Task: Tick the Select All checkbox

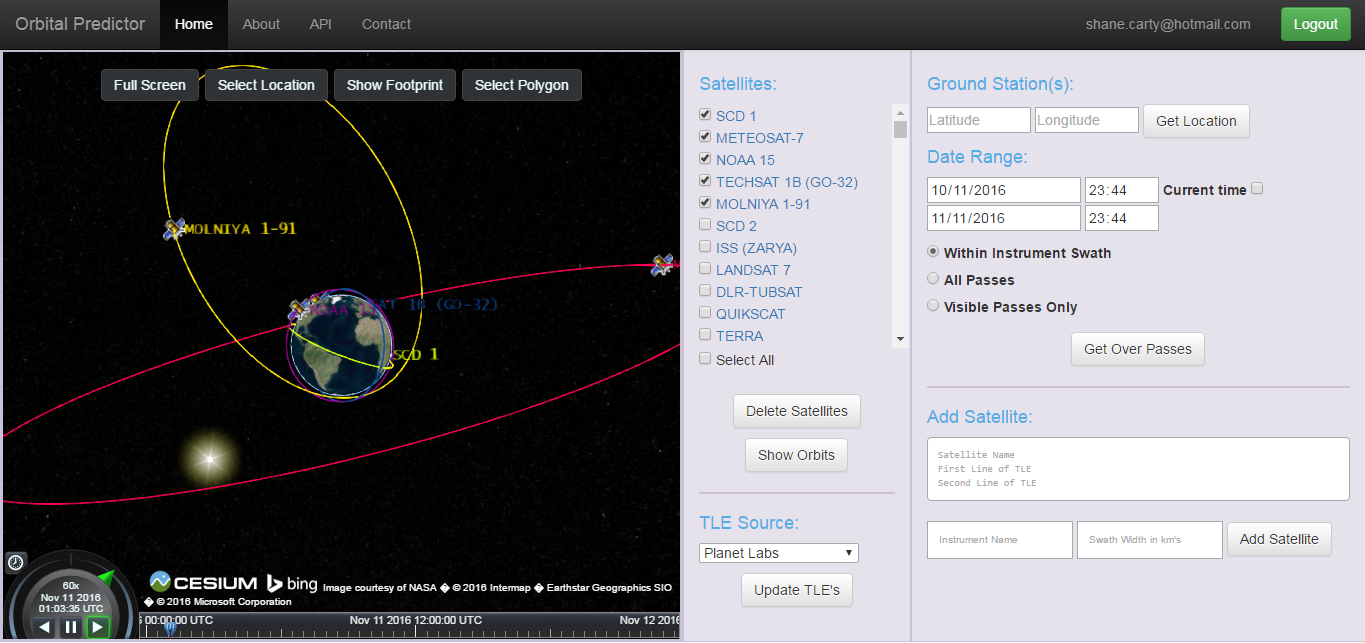Action: (705, 357)
